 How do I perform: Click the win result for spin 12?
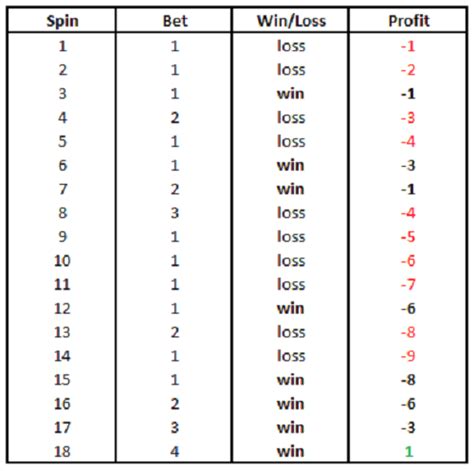point(290,309)
